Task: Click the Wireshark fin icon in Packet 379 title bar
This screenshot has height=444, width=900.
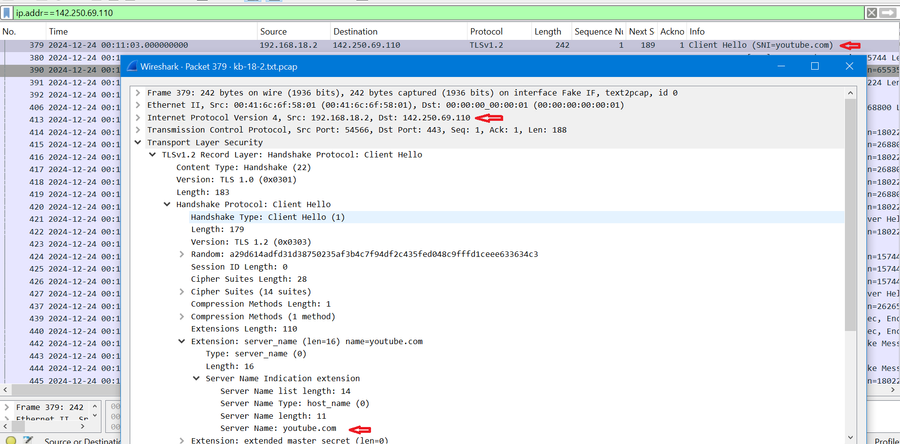Action: [x=130, y=67]
